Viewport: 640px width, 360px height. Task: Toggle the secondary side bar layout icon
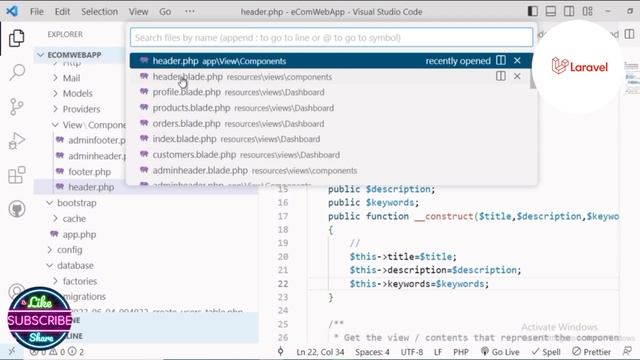569,11
